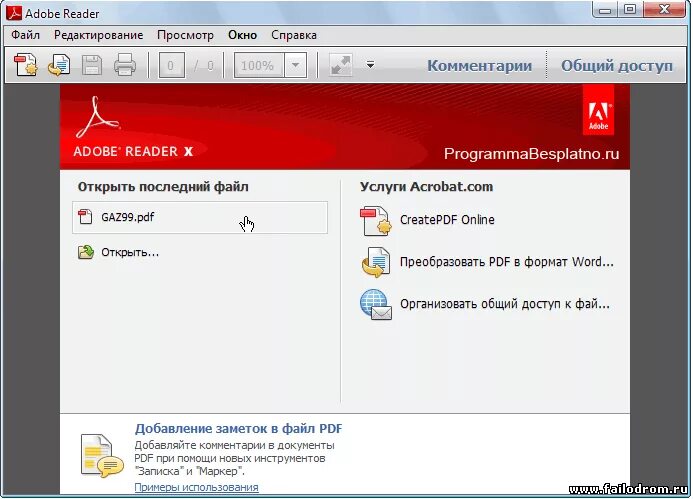Click the Примеры использования hyperlink

coord(196,487)
